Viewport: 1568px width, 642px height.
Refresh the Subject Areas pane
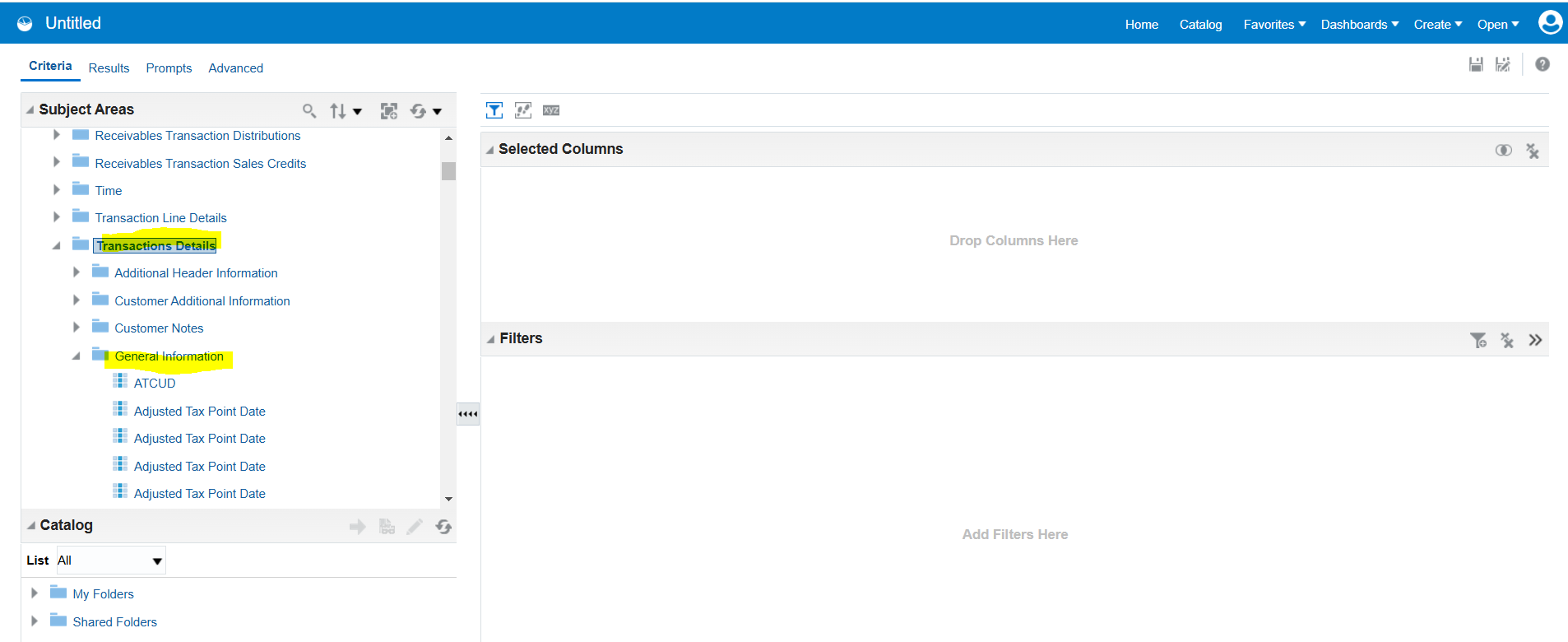[418, 110]
